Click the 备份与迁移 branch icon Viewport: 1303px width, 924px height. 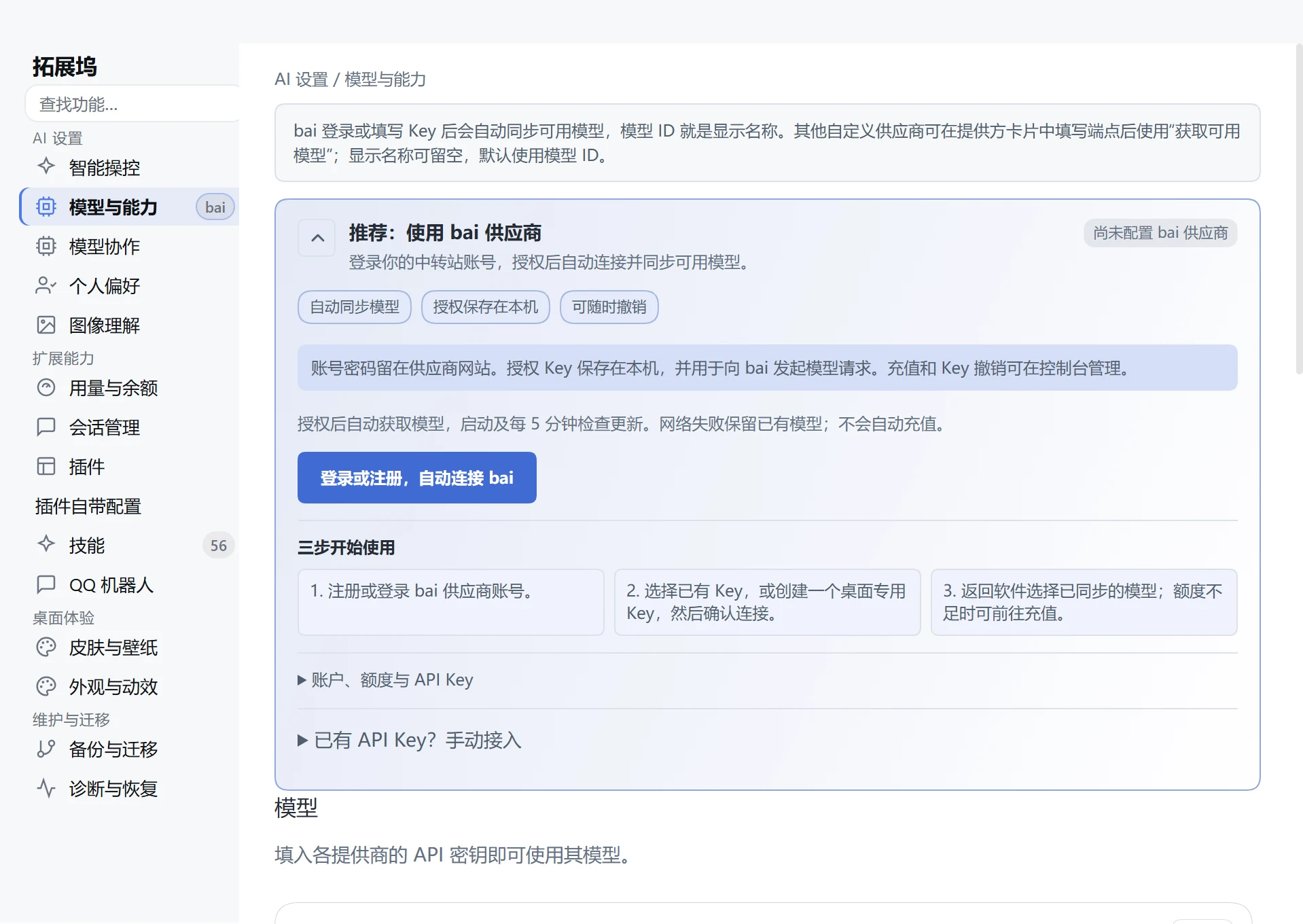pyautogui.click(x=46, y=749)
